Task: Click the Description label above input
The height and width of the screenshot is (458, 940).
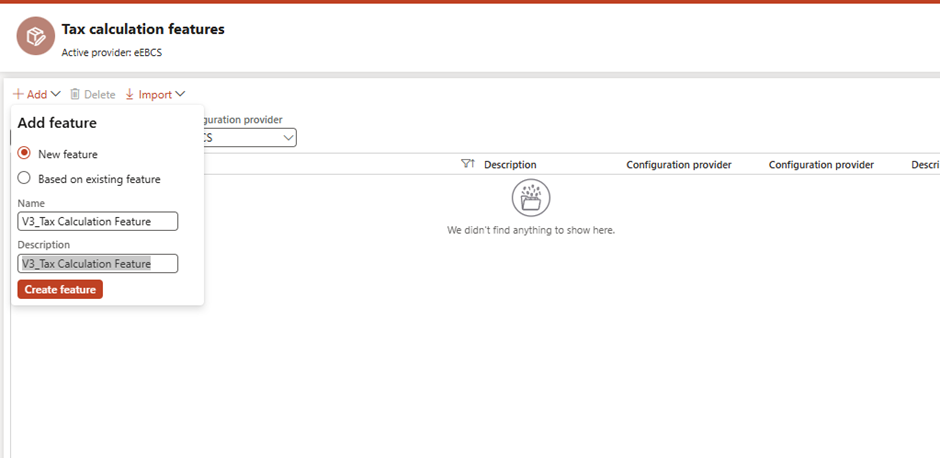Action: coord(44,245)
